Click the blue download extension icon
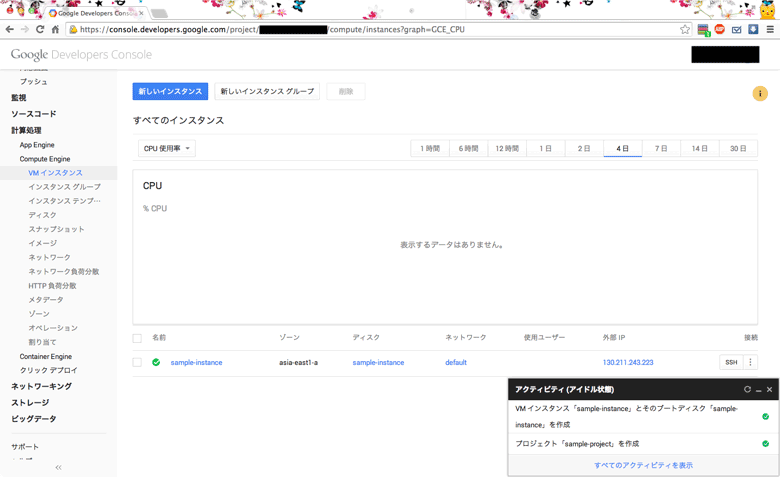This screenshot has height=477, width=780. [753, 29]
